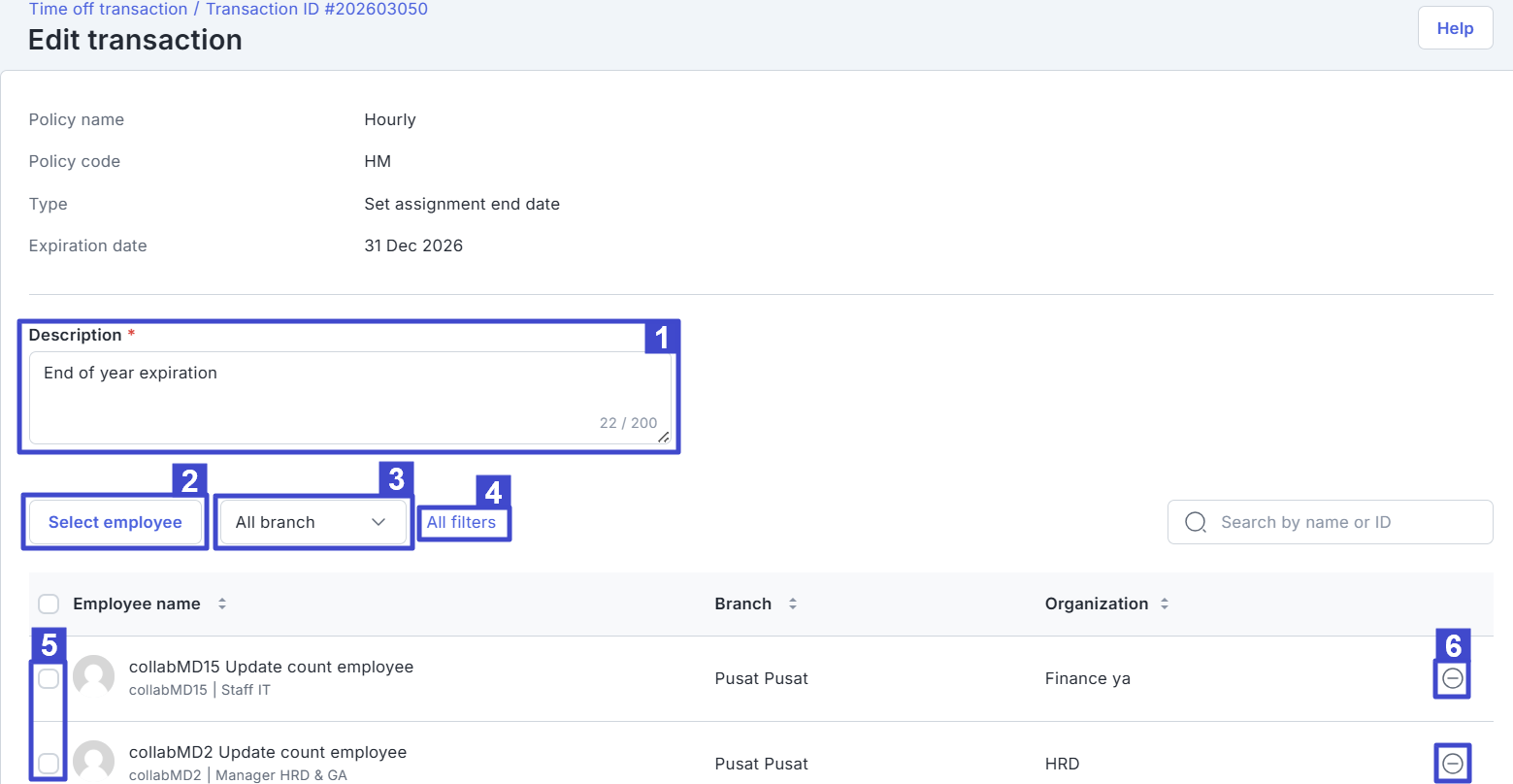The height and width of the screenshot is (784, 1513).
Task: Click remove icon for collabMD2 employee row
Action: click(1452, 764)
